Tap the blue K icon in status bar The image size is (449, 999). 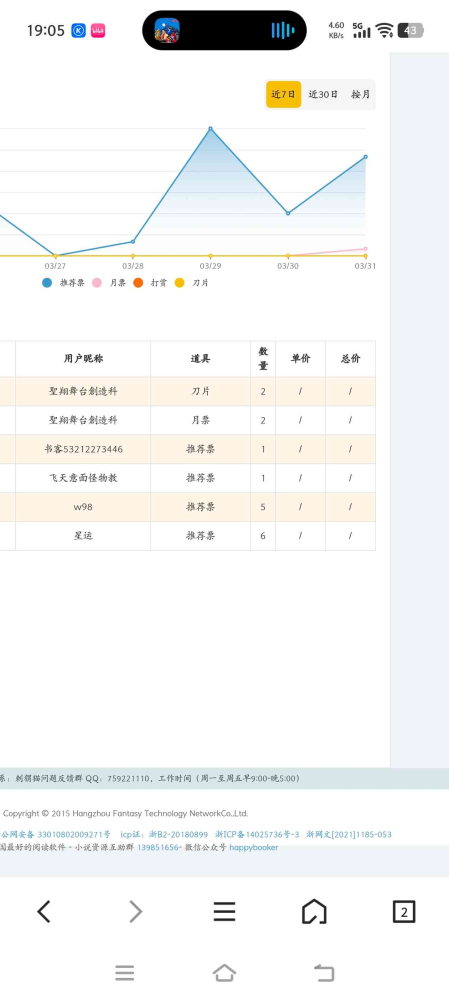[x=78, y=30]
